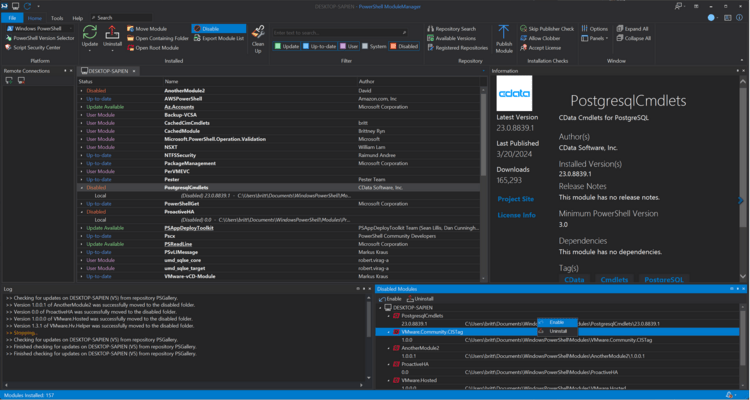Click Uninstall in the Disabled Modules toolbar
The width and height of the screenshot is (750, 400).
tap(420, 299)
